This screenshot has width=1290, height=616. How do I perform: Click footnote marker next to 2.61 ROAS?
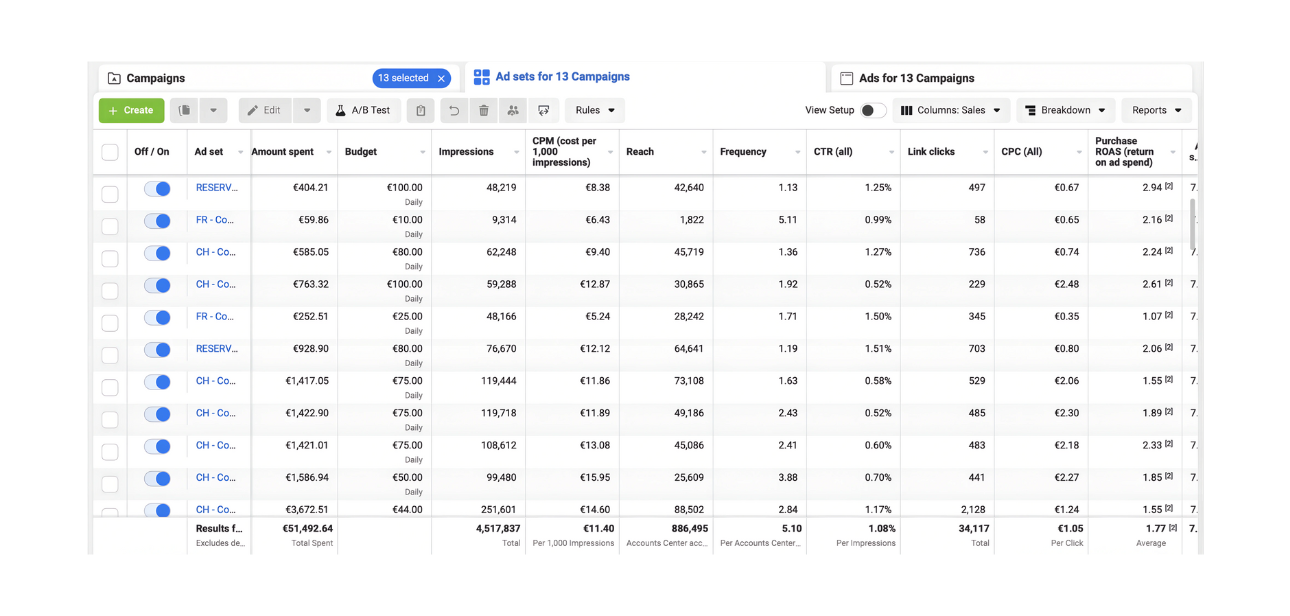pyautogui.click(x=1169, y=283)
